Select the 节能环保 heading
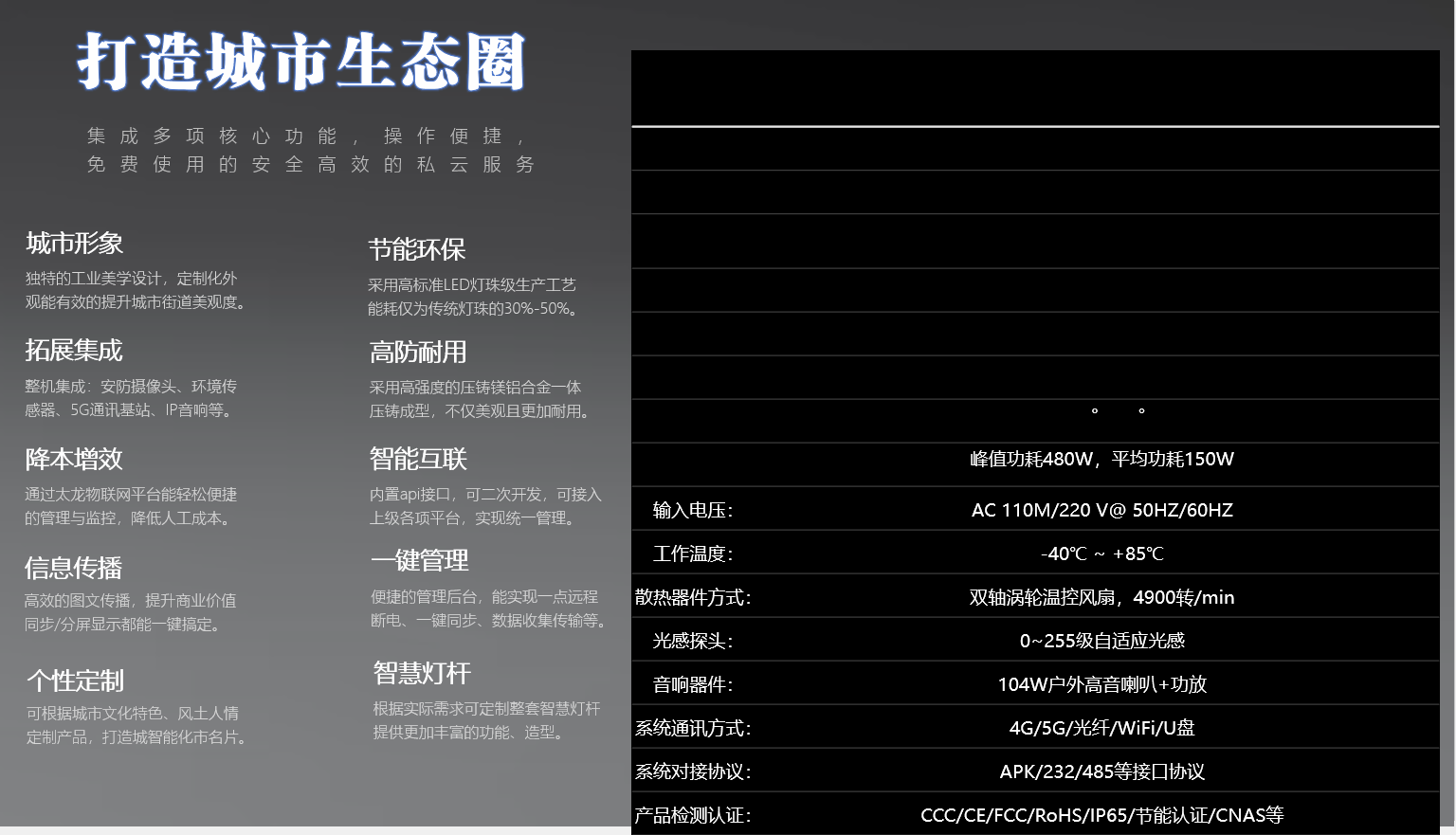The image size is (1456, 835). coord(417,250)
